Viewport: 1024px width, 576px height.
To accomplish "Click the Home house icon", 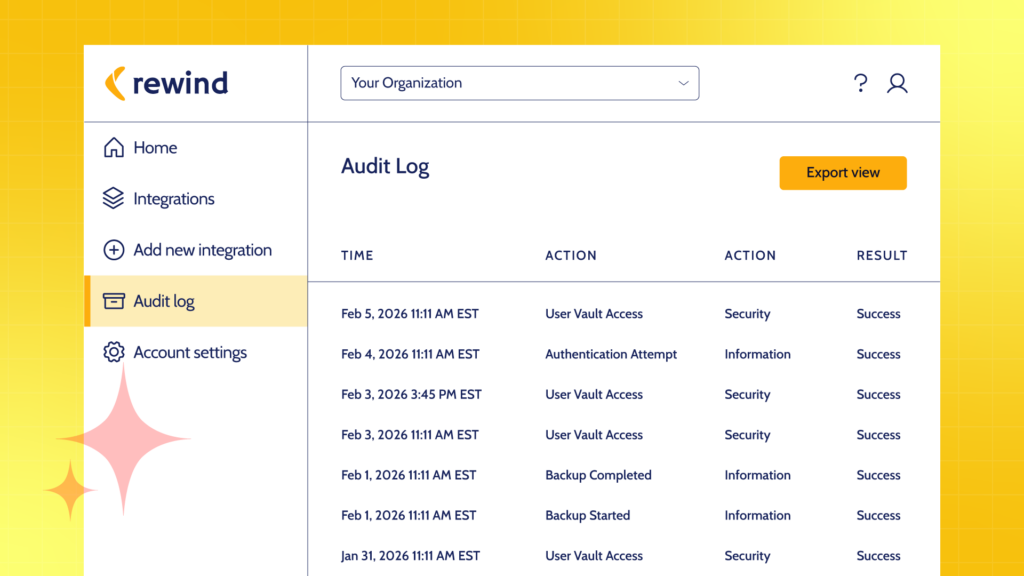I will point(114,148).
